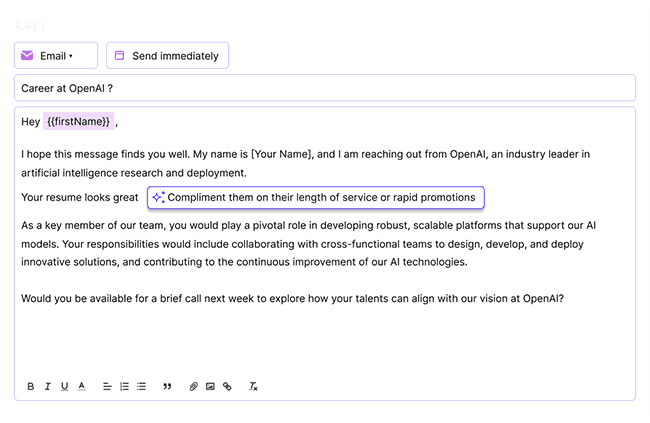Toggle italic text formatting
This screenshot has width=650, height=423.
[x=48, y=386]
